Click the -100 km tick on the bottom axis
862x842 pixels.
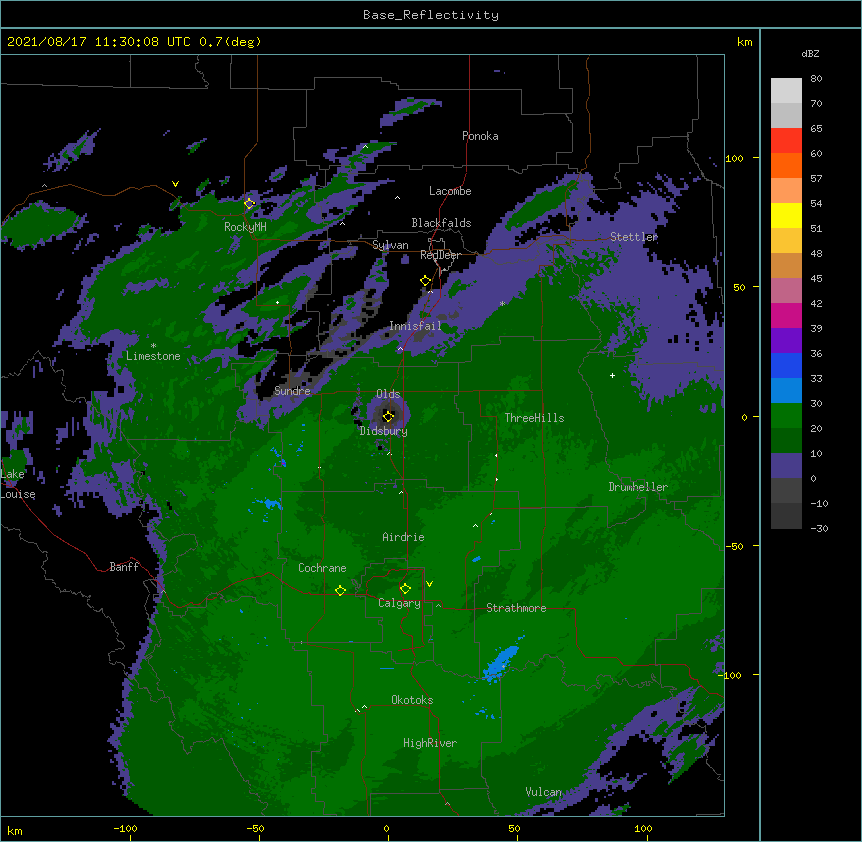pyautogui.click(x=125, y=828)
